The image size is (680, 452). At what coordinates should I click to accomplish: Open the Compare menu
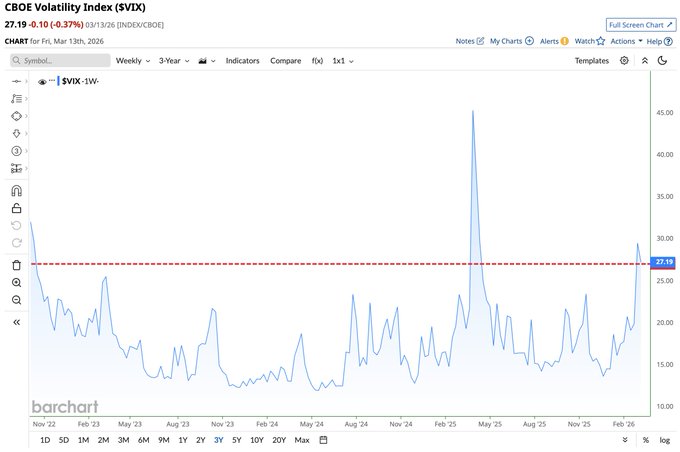tap(285, 61)
